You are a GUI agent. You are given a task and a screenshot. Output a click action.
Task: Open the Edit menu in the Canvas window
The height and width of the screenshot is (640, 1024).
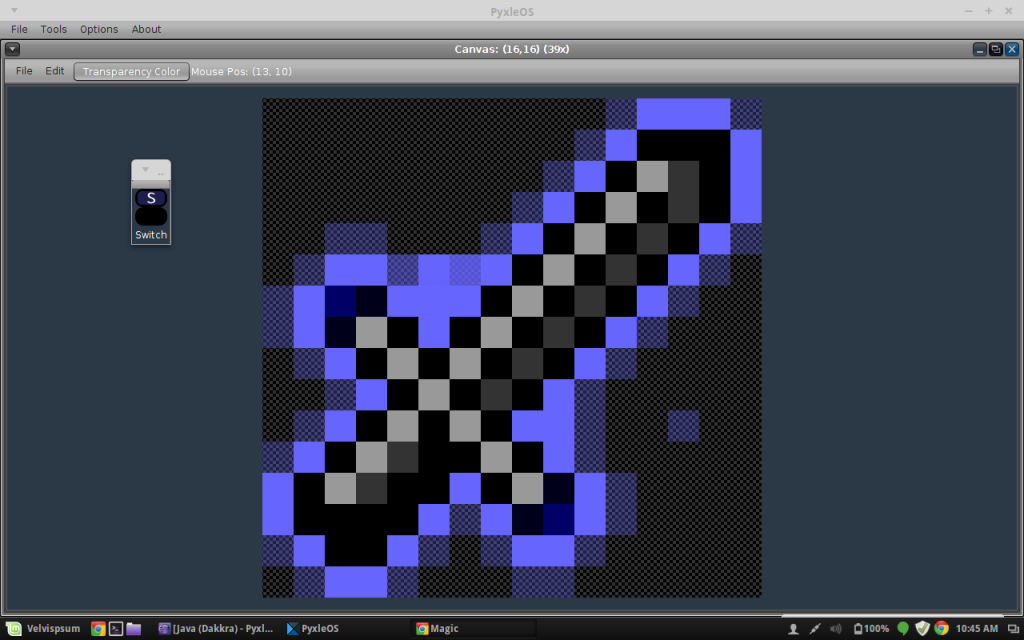55,71
